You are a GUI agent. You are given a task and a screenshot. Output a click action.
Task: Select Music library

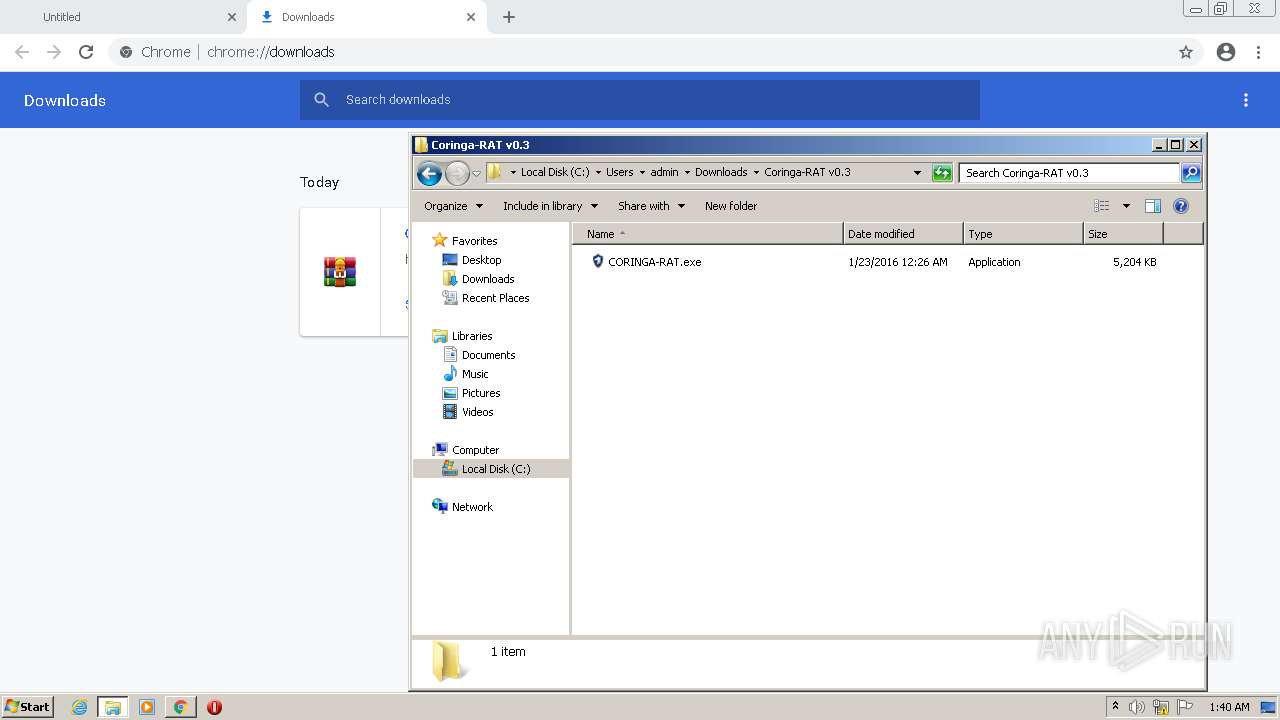tap(475, 374)
